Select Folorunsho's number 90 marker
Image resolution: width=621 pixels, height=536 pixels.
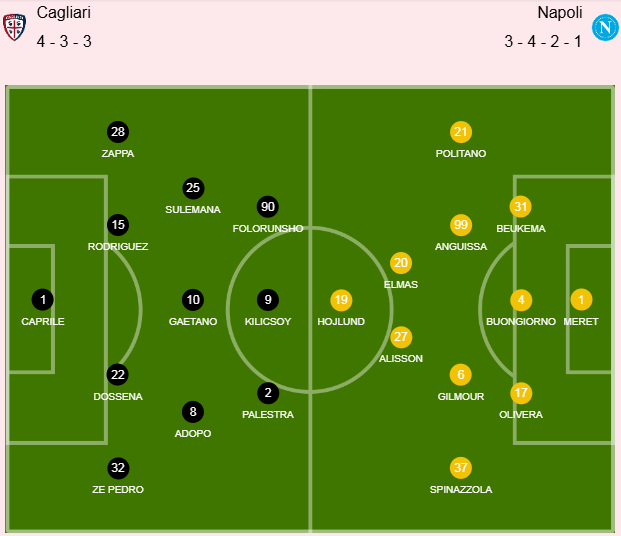point(267,207)
